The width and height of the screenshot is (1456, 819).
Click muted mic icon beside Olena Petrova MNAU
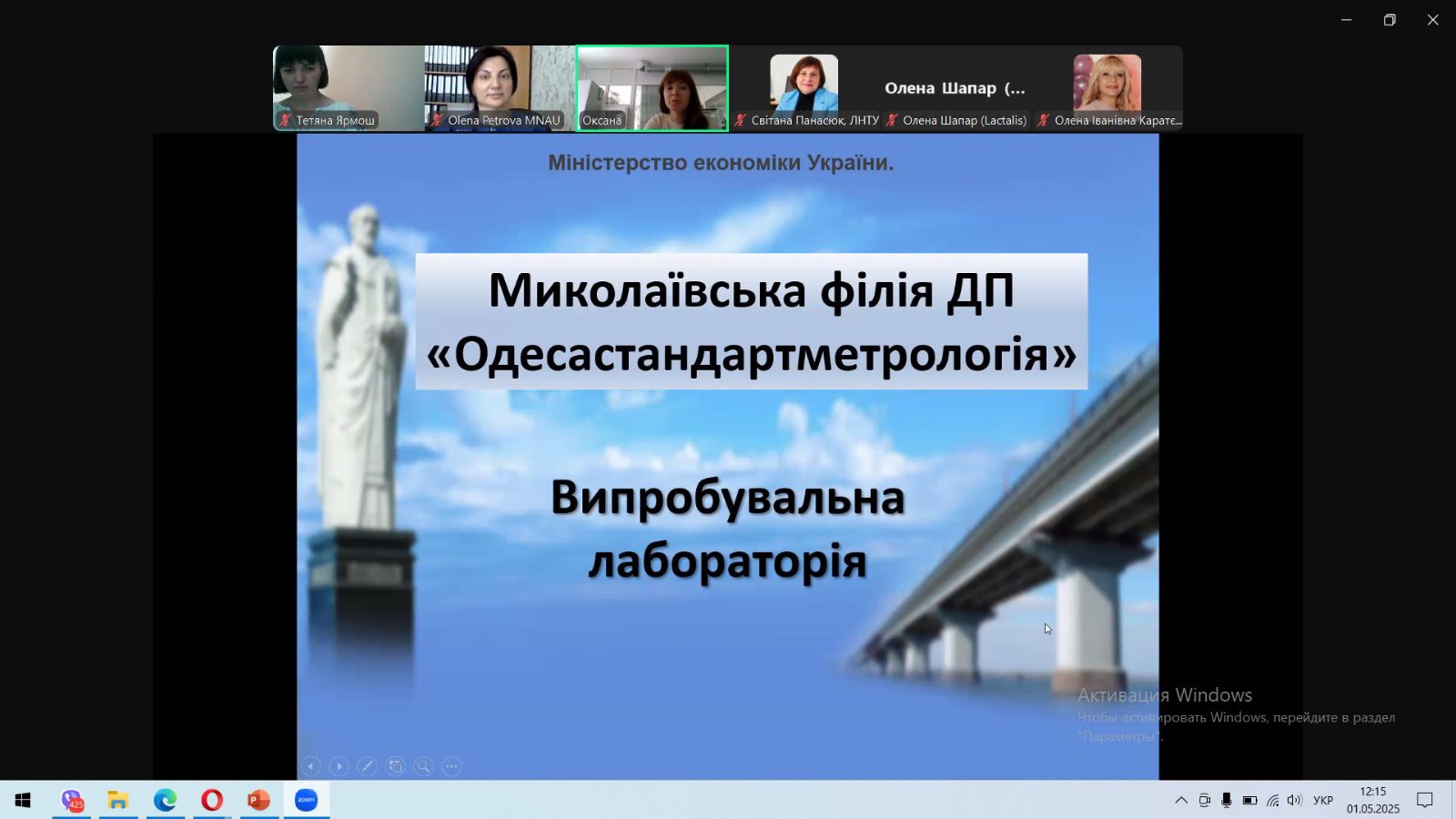tap(438, 120)
